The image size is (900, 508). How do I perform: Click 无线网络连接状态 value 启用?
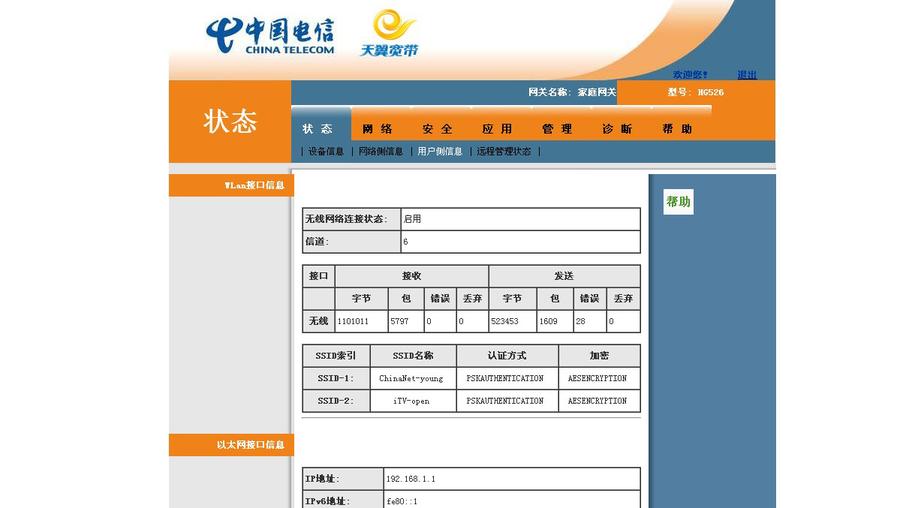coord(412,219)
